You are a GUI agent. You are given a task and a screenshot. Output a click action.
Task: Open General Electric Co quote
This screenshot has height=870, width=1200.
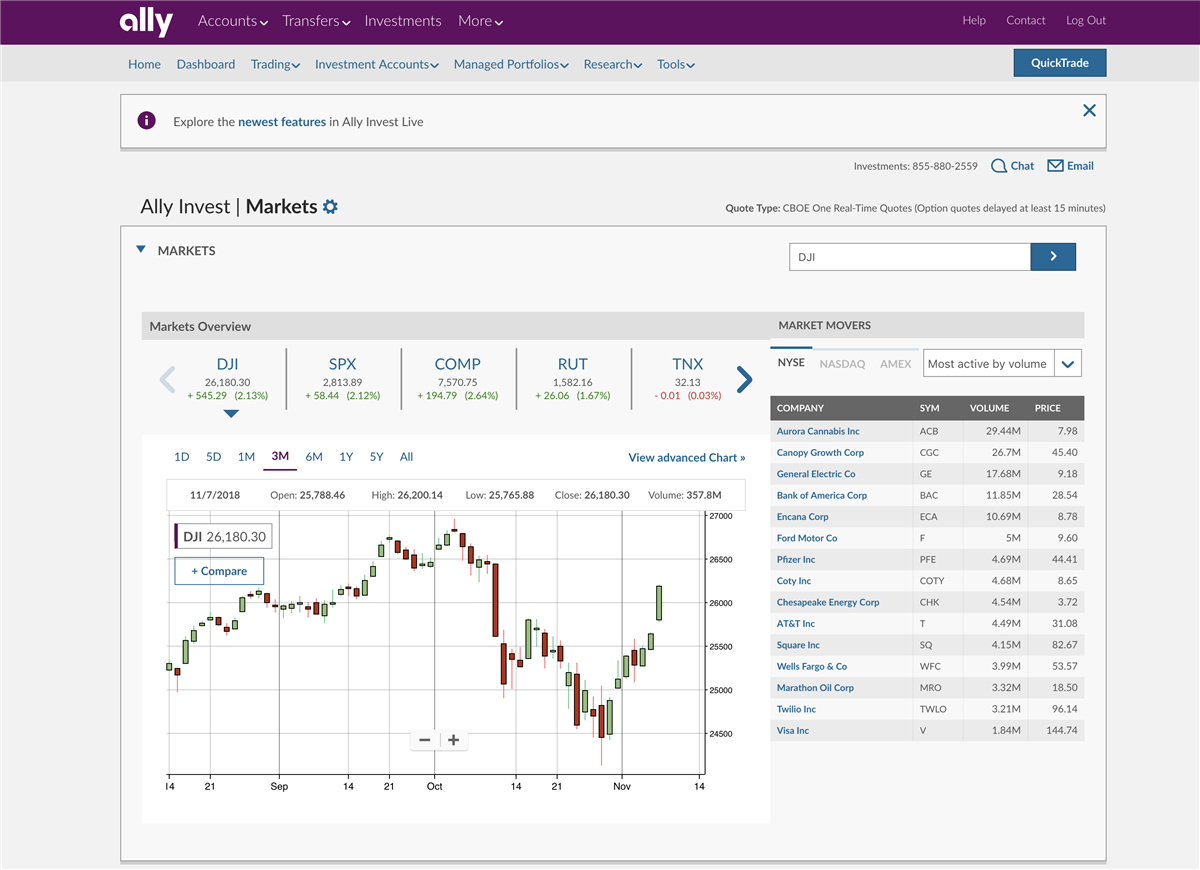[816, 474]
